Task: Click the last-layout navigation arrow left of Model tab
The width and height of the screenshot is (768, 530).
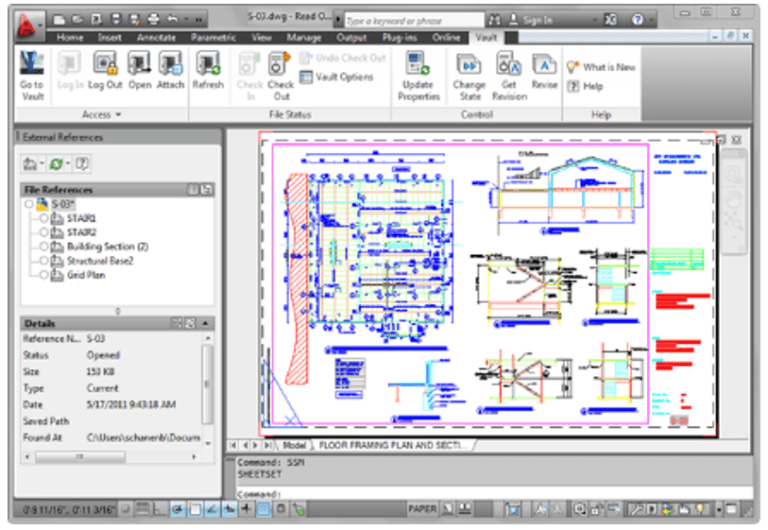Action: click(x=267, y=445)
